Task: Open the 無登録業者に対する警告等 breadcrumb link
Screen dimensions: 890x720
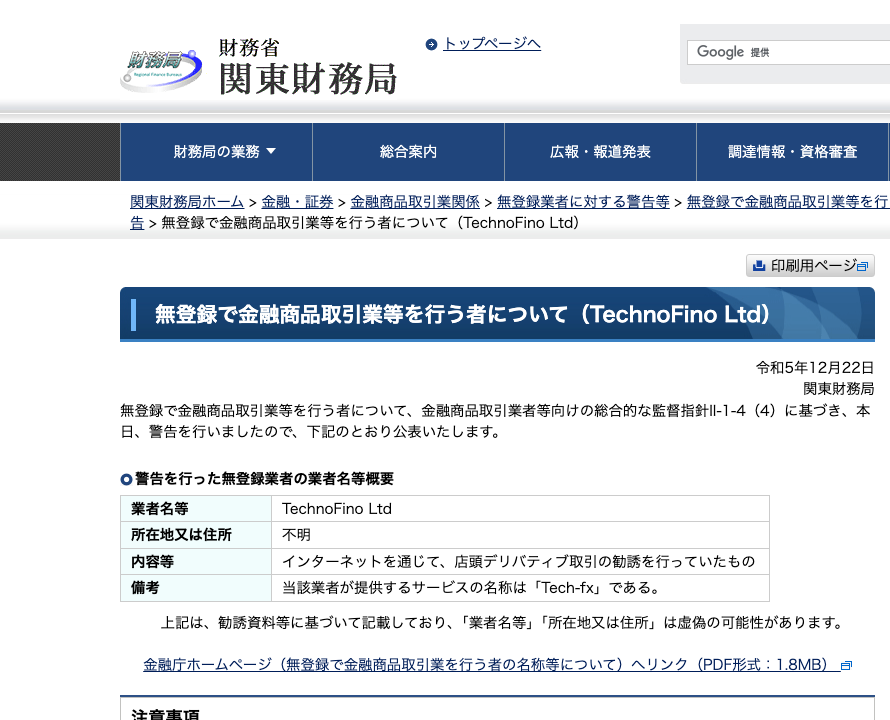Action: [x=583, y=202]
